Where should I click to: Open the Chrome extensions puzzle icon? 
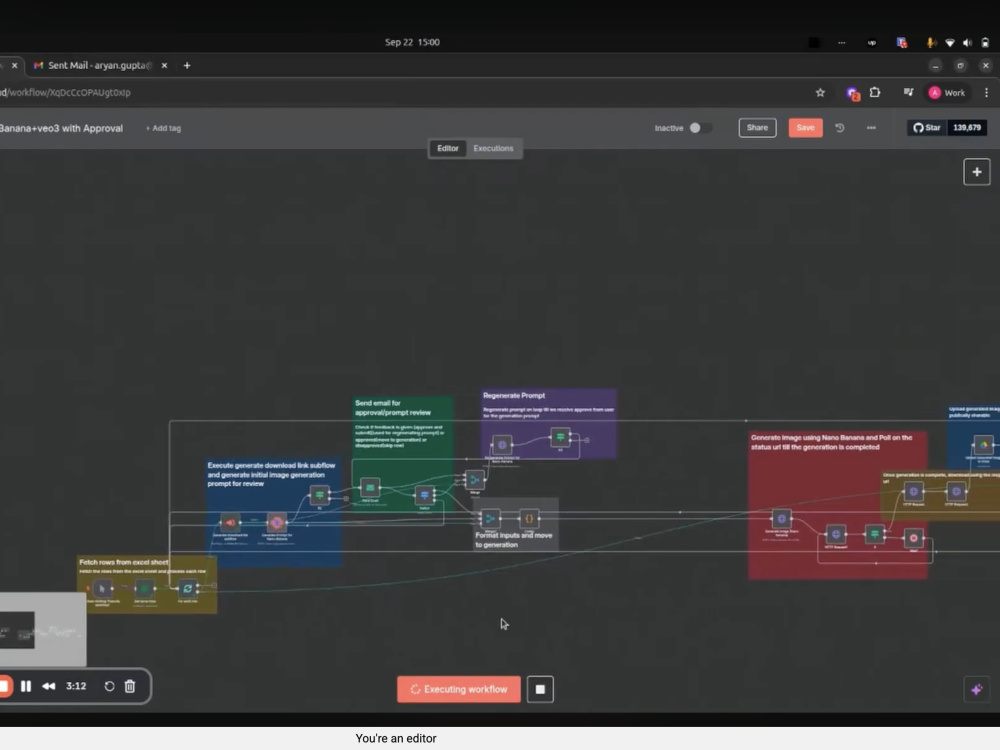875,92
